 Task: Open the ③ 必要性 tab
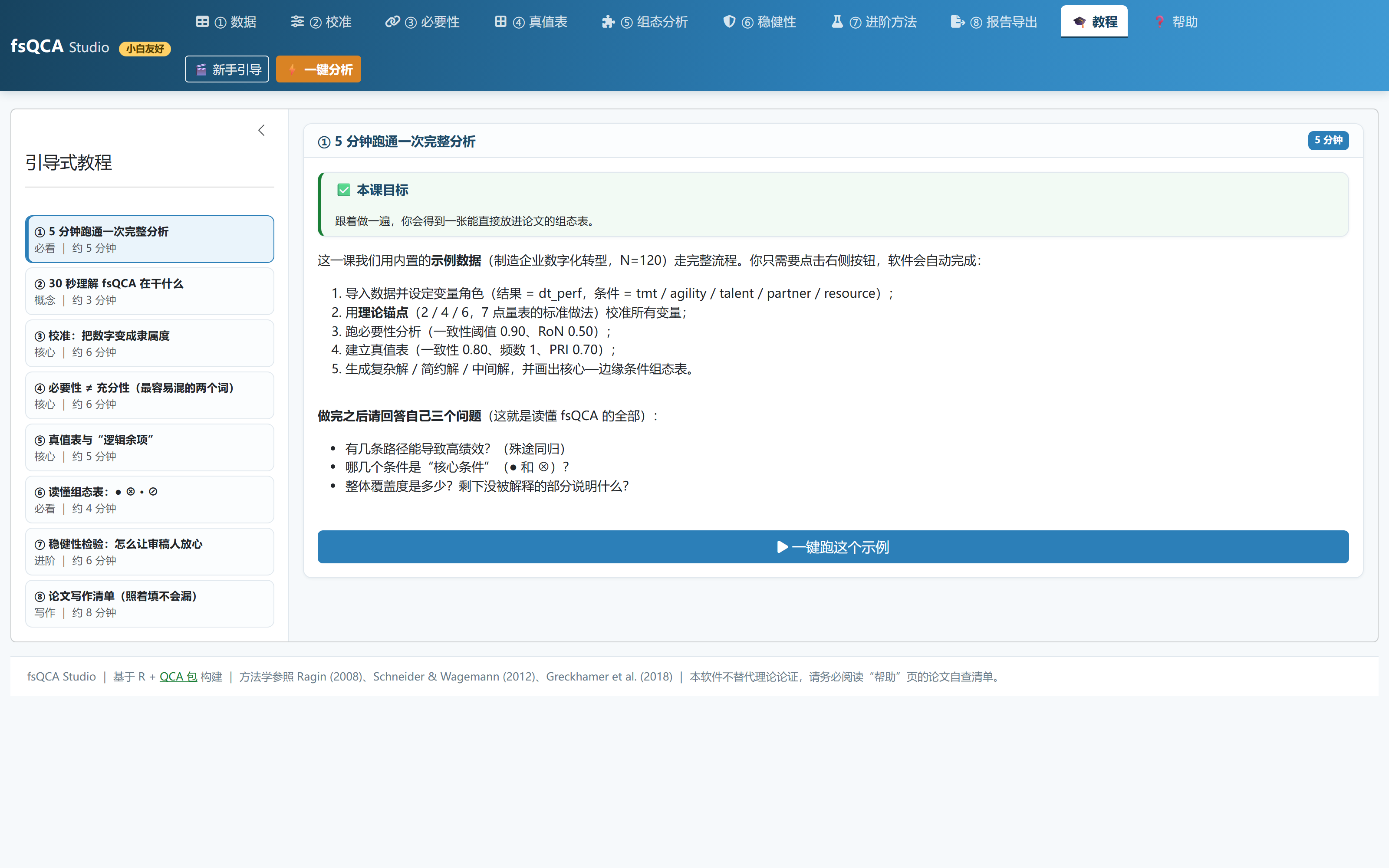(422, 22)
